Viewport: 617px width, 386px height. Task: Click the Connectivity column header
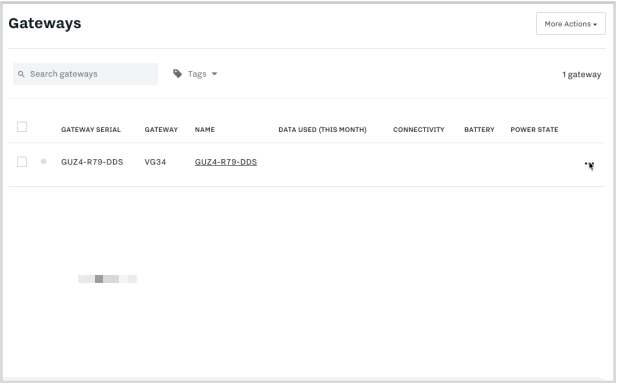pyautogui.click(x=419, y=129)
